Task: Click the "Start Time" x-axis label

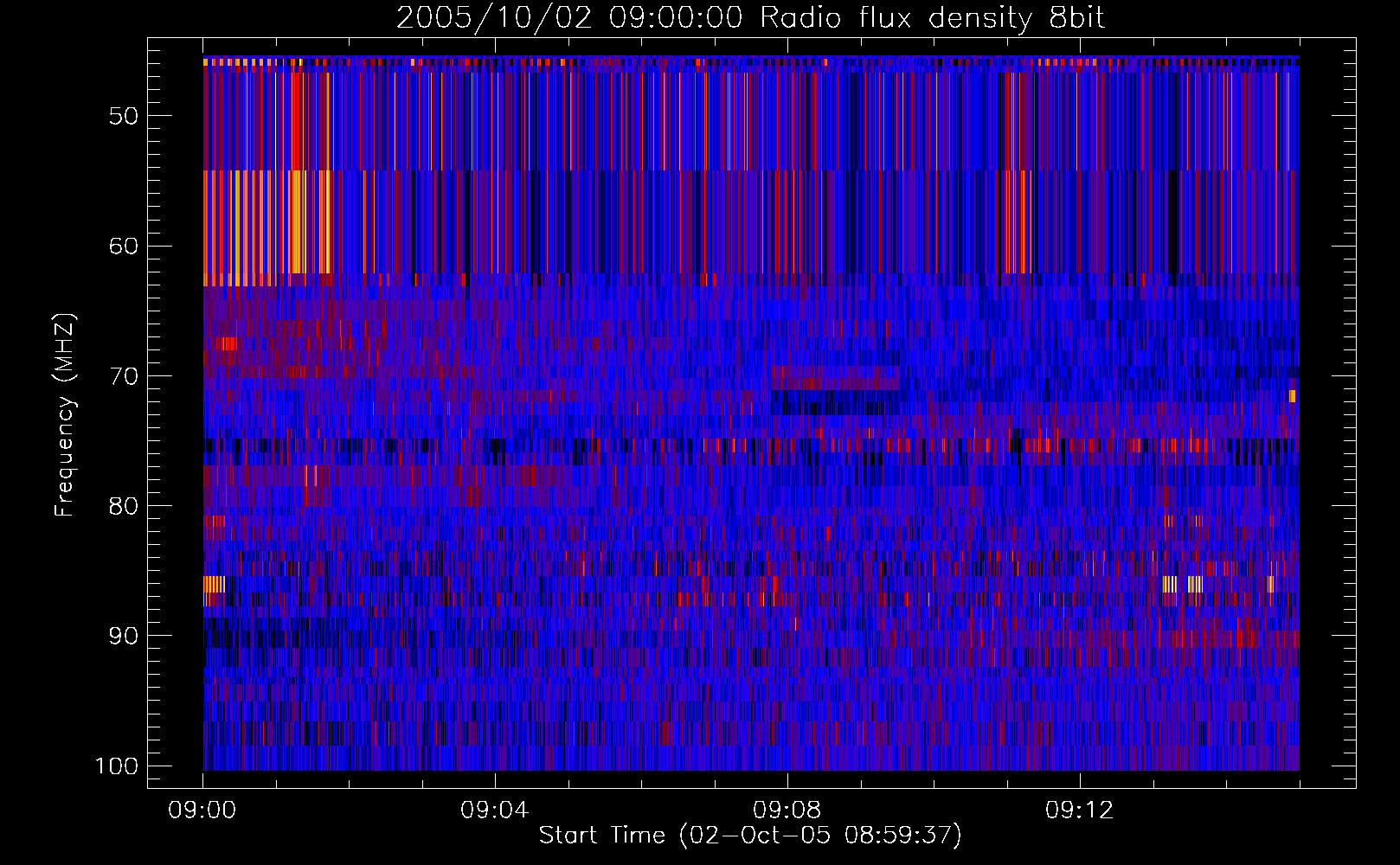Action: pyautogui.click(x=750, y=835)
